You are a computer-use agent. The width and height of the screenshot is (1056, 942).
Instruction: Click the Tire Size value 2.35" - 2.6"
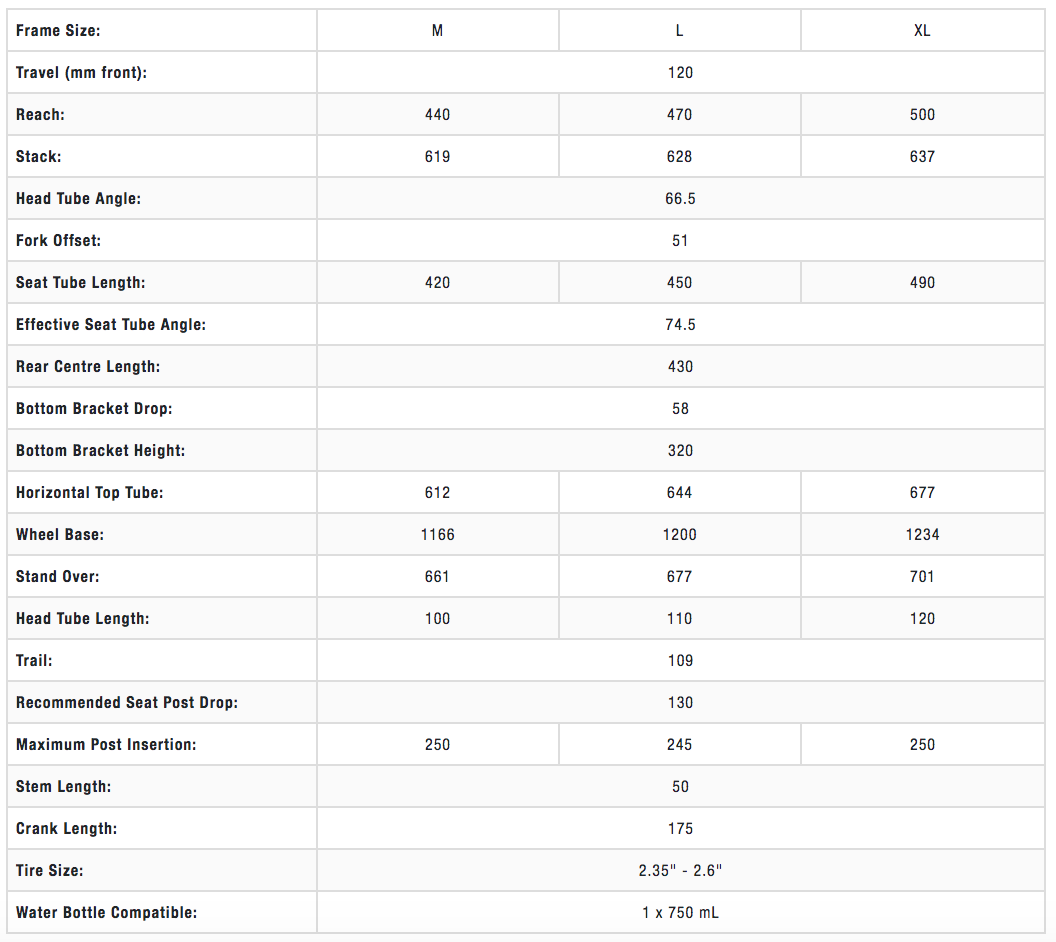click(680, 870)
